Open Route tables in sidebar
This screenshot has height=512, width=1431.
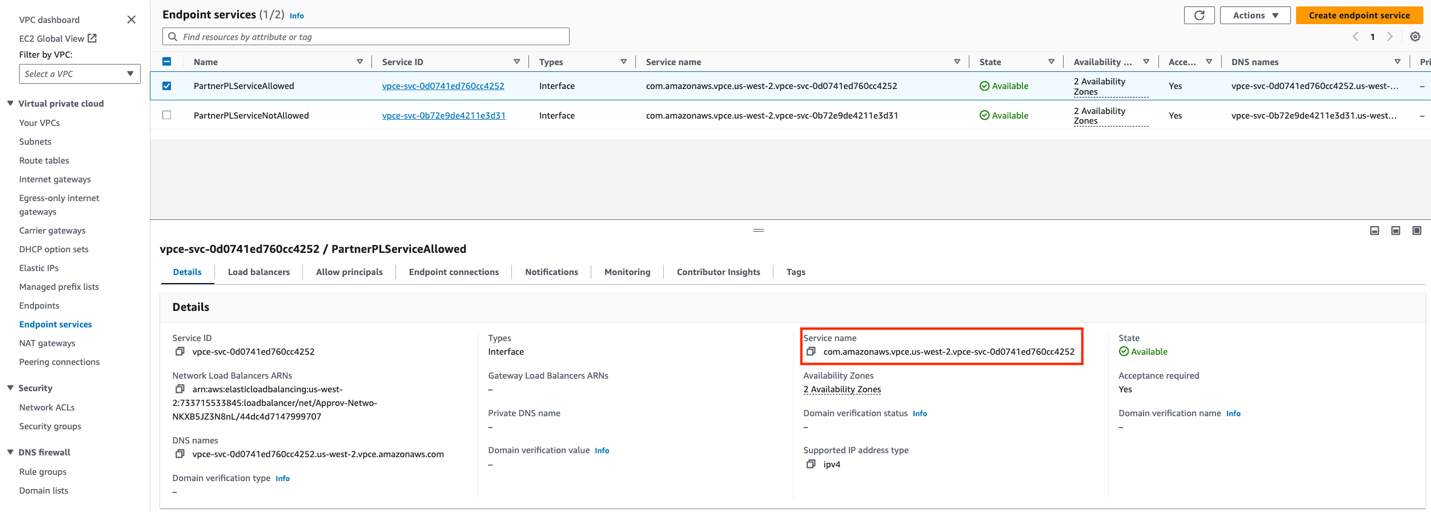(x=44, y=161)
